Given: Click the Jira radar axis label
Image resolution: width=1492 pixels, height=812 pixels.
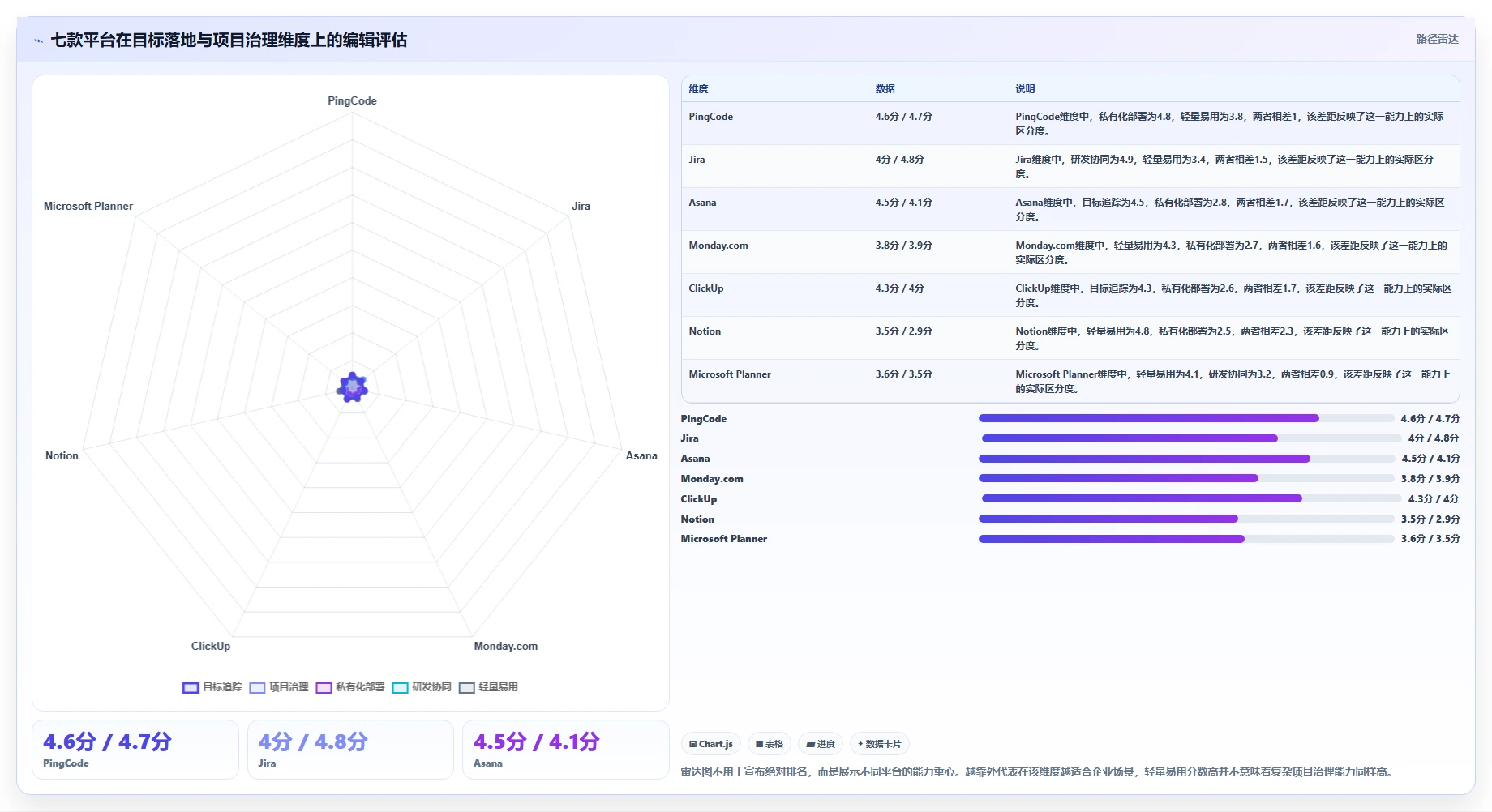Looking at the screenshot, I should point(581,206).
